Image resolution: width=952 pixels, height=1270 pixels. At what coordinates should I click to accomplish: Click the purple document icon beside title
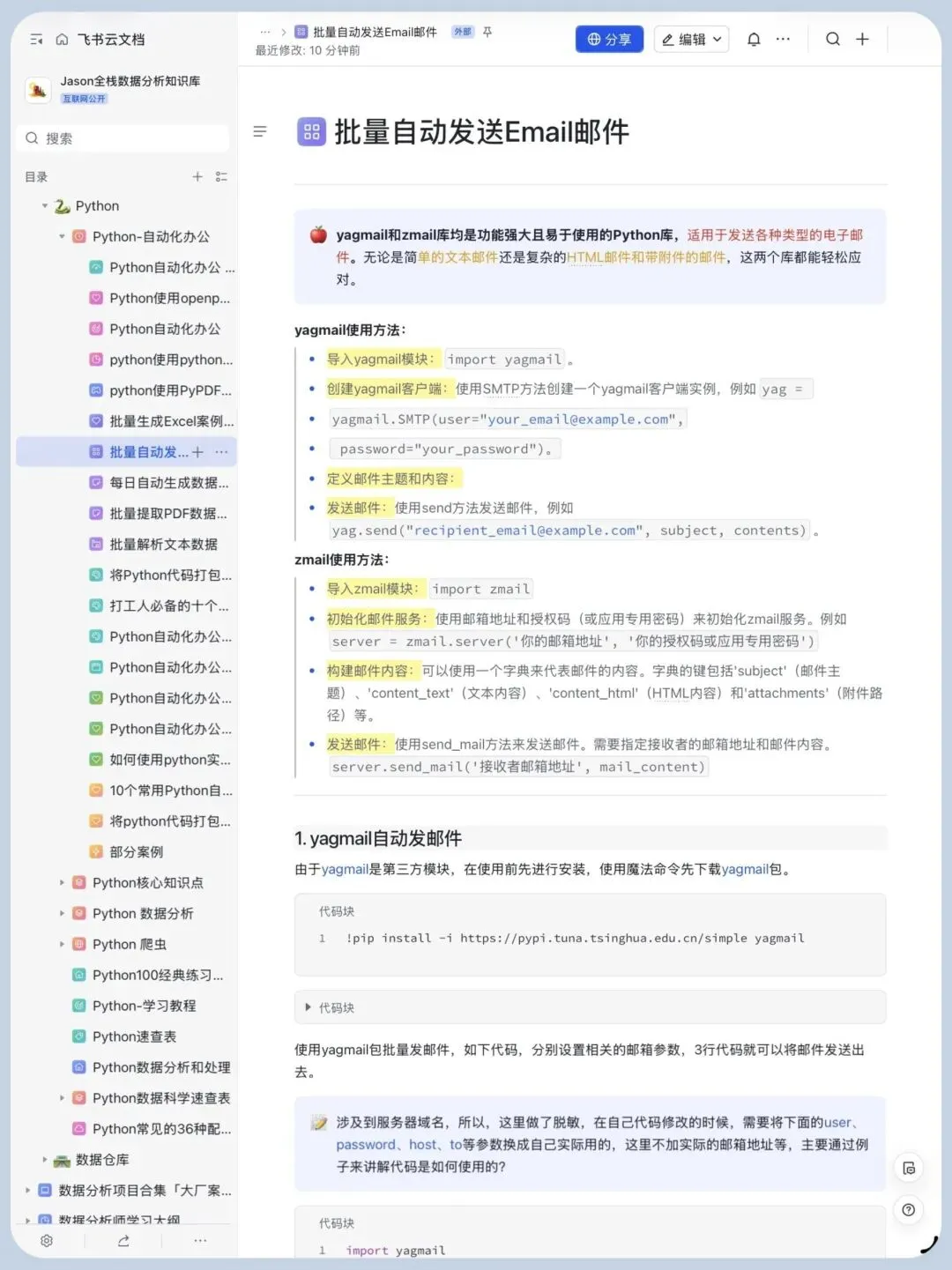pyautogui.click(x=311, y=132)
